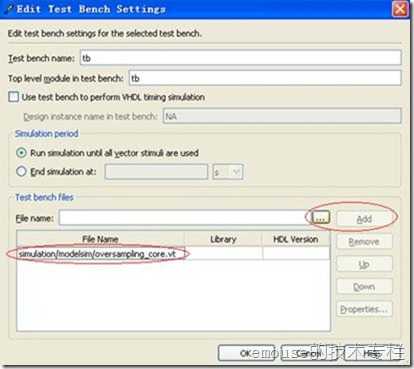Screen dimensions: 414x369
Task: Click the Help button
Action: click(371, 353)
